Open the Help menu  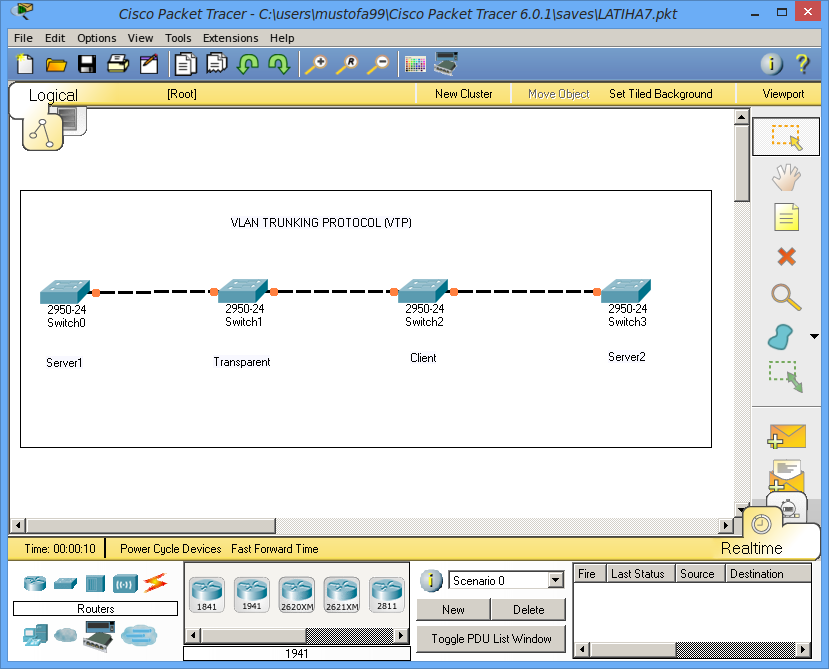pos(282,38)
